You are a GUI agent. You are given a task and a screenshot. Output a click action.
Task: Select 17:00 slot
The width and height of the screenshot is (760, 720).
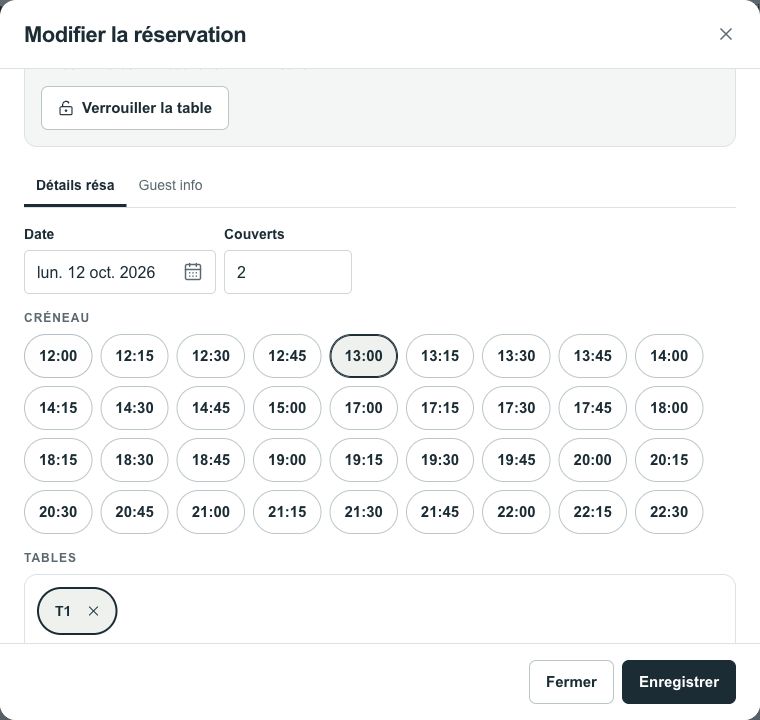(364, 408)
